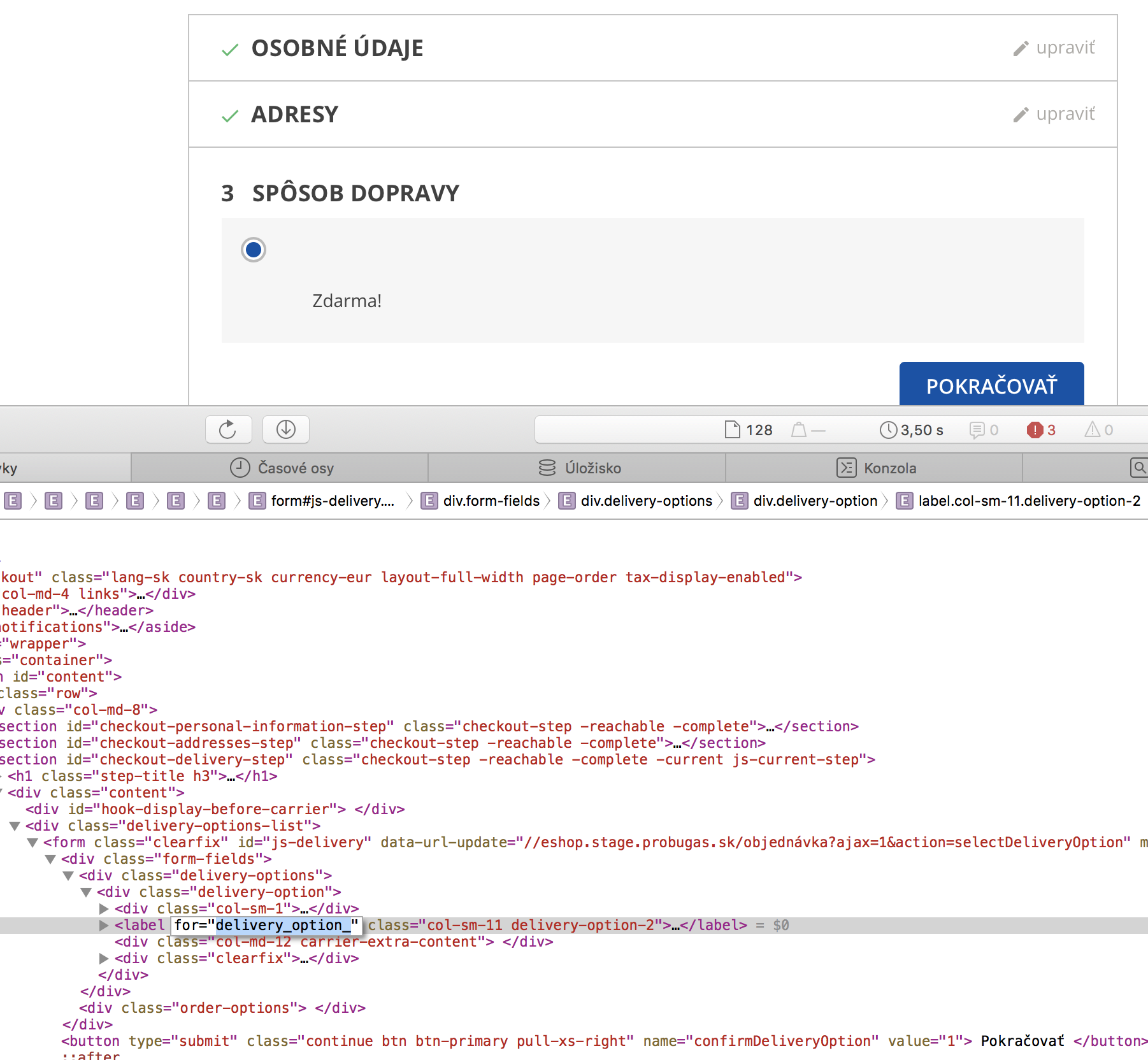Expand the col-sm-1 div node
Image resolution: width=1148 pixels, height=1060 pixels.
tap(104, 909)
